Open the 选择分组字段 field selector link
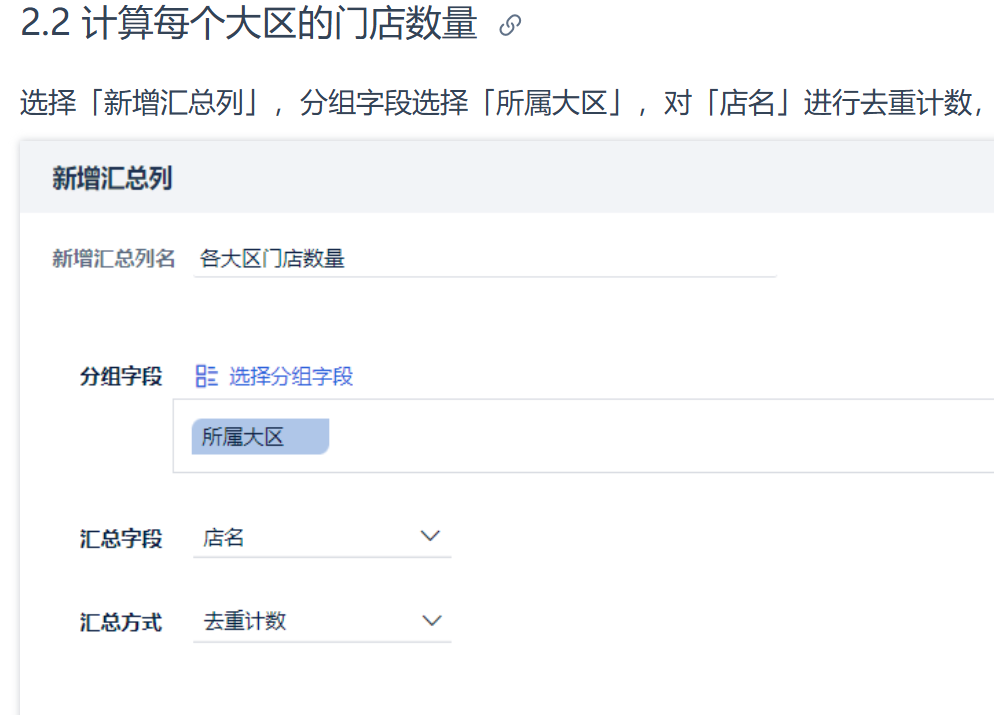Viewport: 994px width, 715px height. (x=290, y=376)
